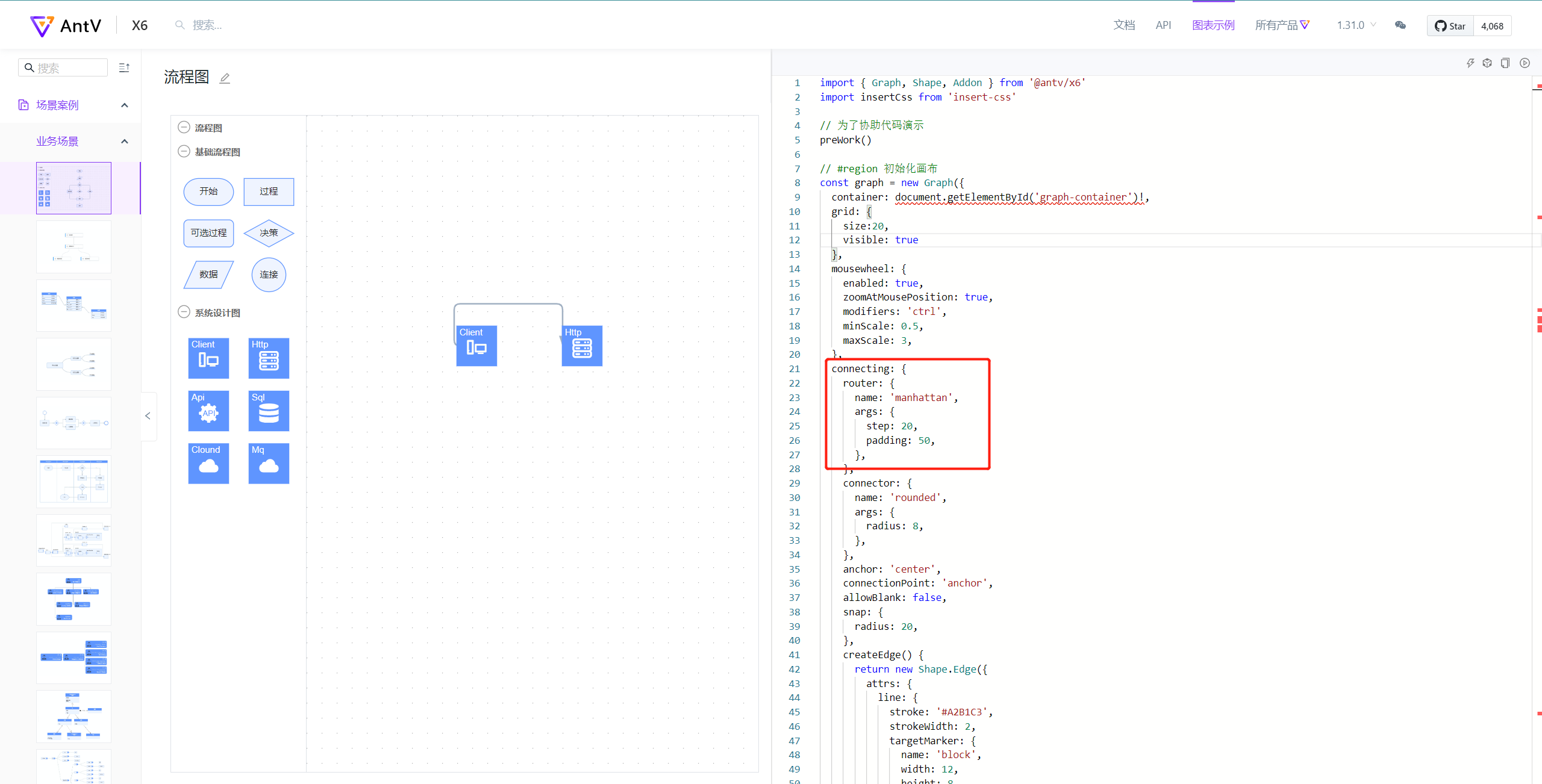Select the Sql database node shape
This screenshot has height=784, width=1542.
[x=269, y=411]
